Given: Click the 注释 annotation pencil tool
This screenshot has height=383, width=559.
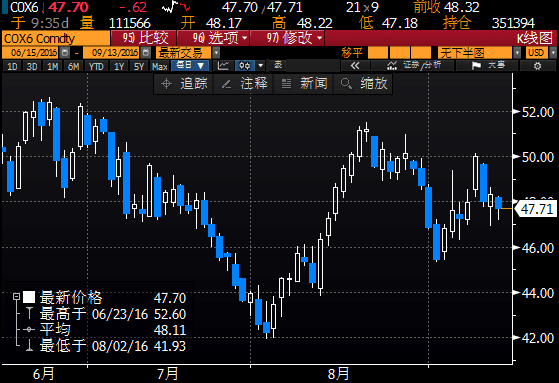Looking at the screenshot, I should (x=243, y=84).
